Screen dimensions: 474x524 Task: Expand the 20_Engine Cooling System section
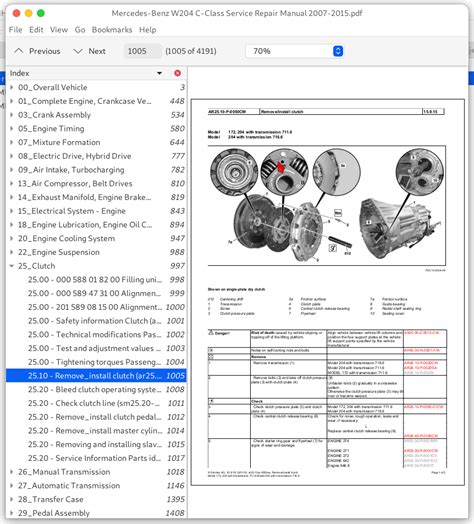12,238
